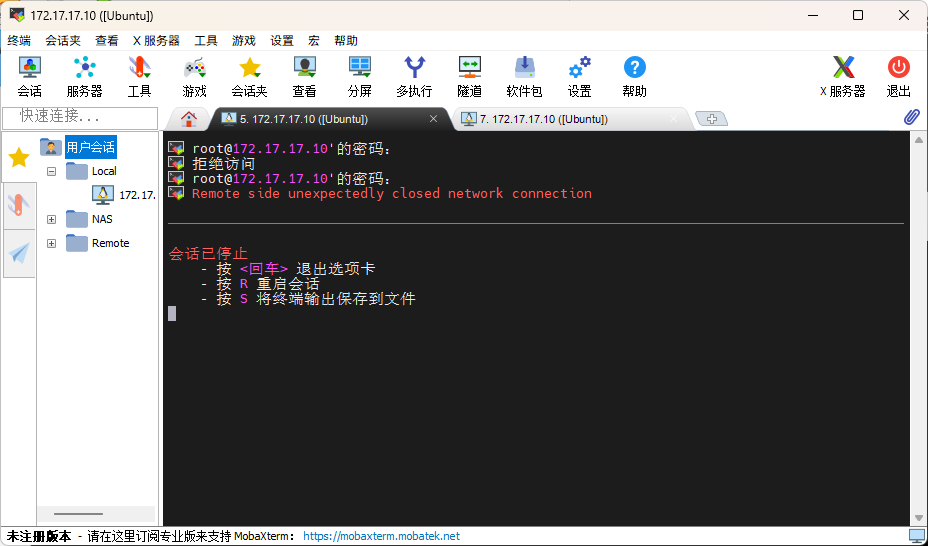The image size is (928, 546).
Task: Click the 多执行 (MultiExec) toolbar icon
Action: pos(414,76)
